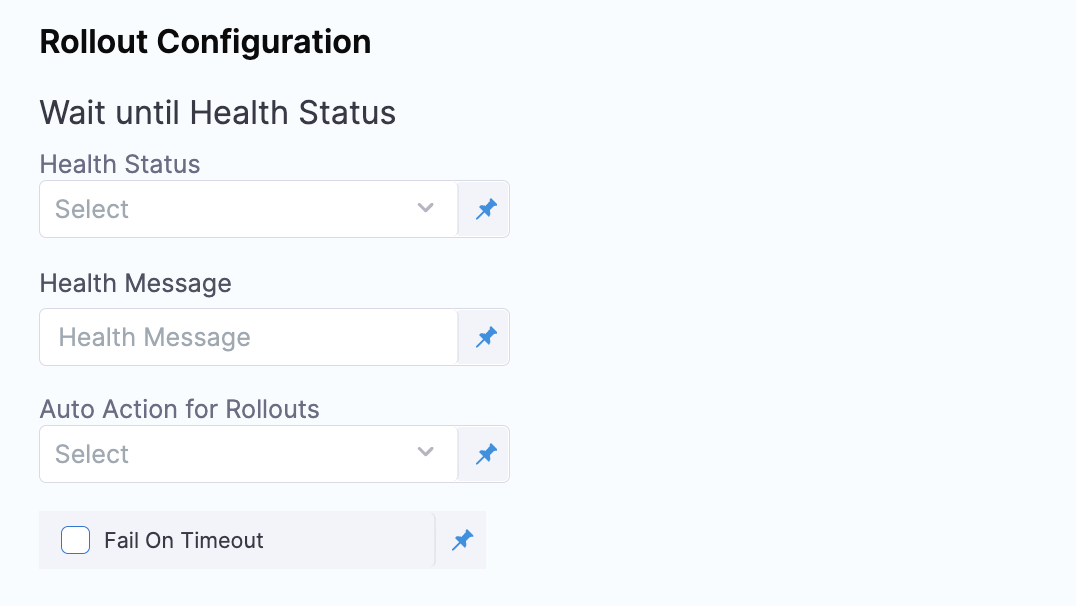Viewport: 1076px width, 606px height.
Task: Open the Health Status select dropdown
Action: click(248, 209)
